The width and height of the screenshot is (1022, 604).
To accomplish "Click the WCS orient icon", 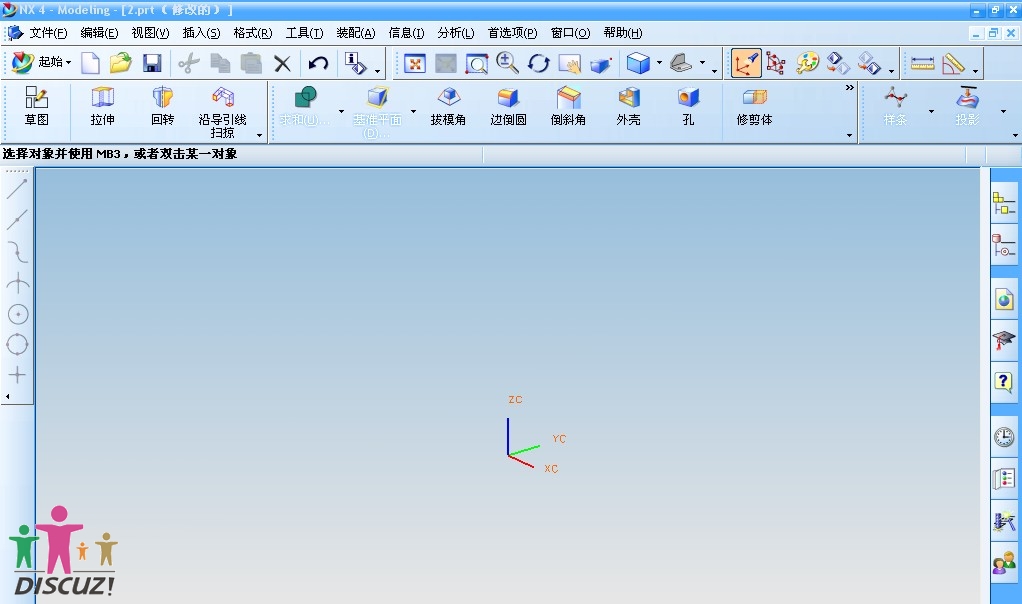I will (x=776, y=63).
